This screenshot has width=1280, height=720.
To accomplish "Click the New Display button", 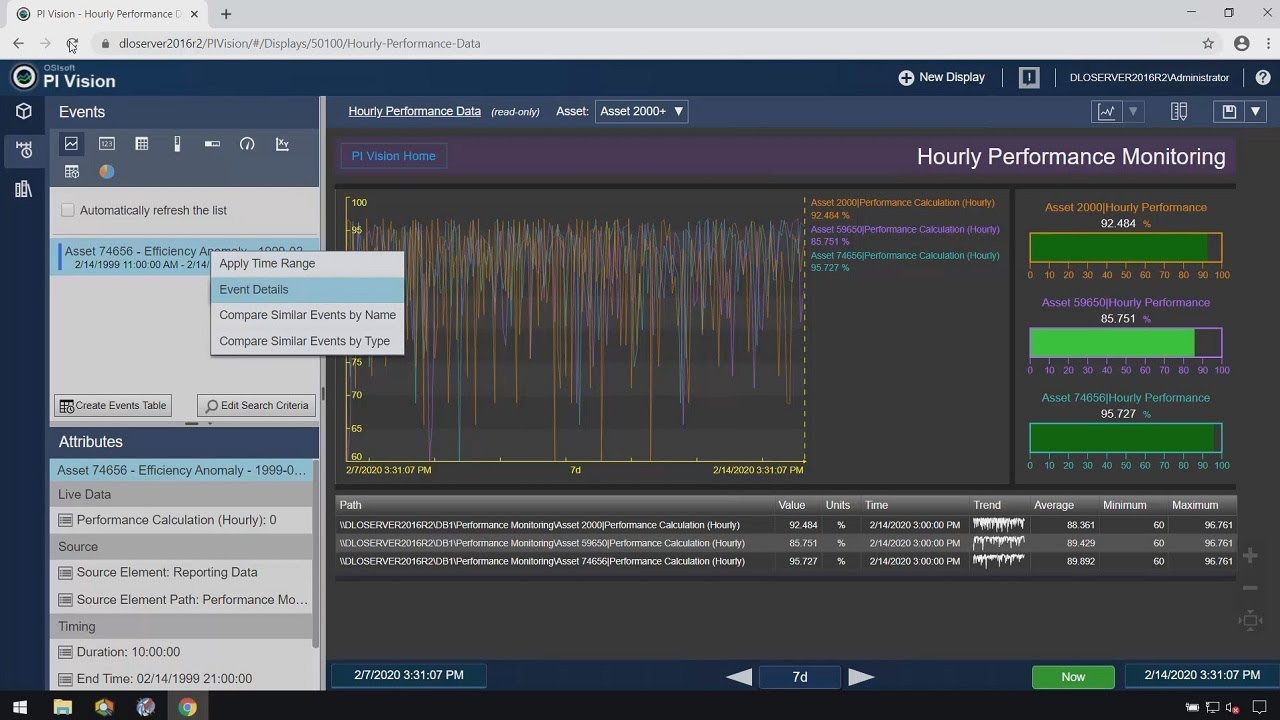I will coord(941,77).
